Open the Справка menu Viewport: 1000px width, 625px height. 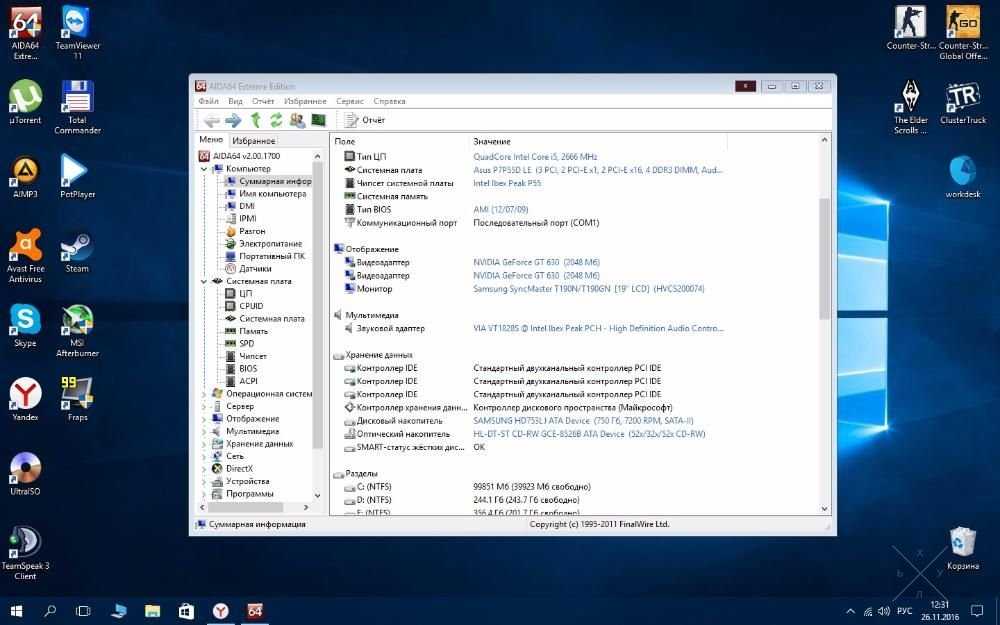pos(389,101)
